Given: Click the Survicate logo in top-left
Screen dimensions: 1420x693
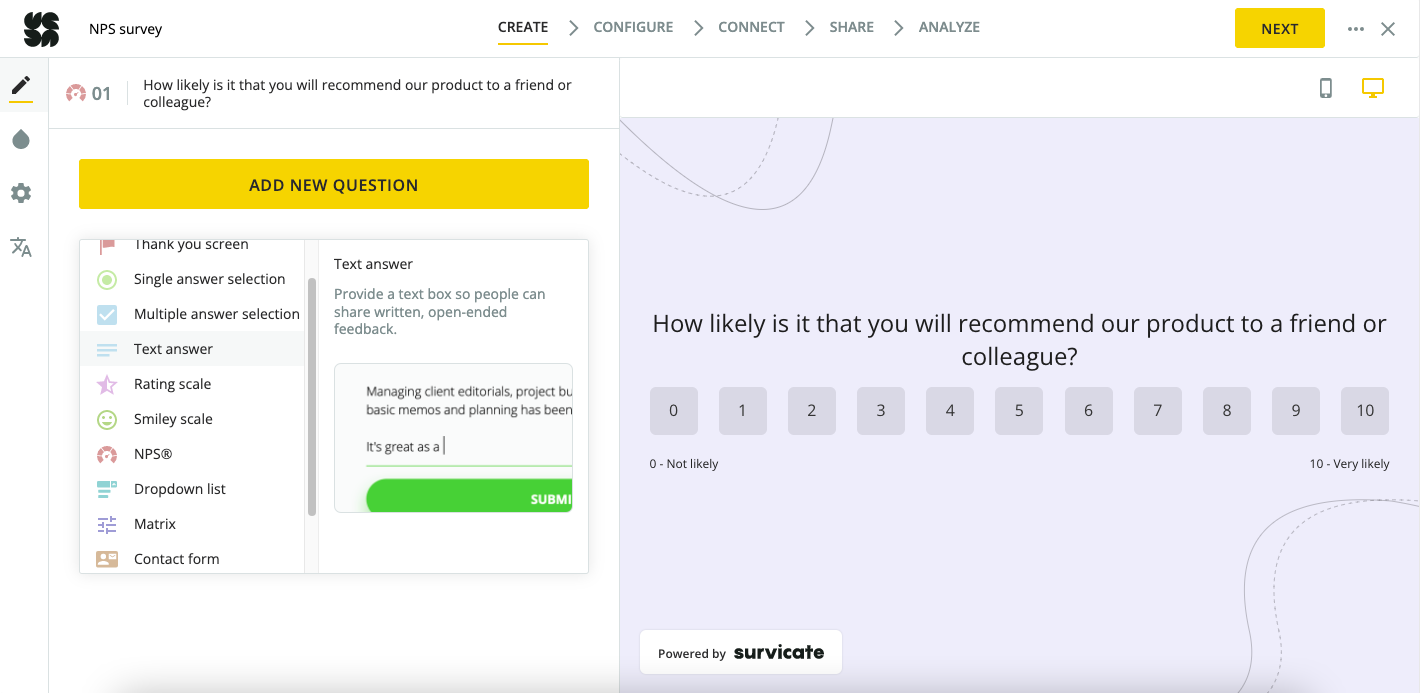Looking at the screenshot, I should [x=41, y=29].
